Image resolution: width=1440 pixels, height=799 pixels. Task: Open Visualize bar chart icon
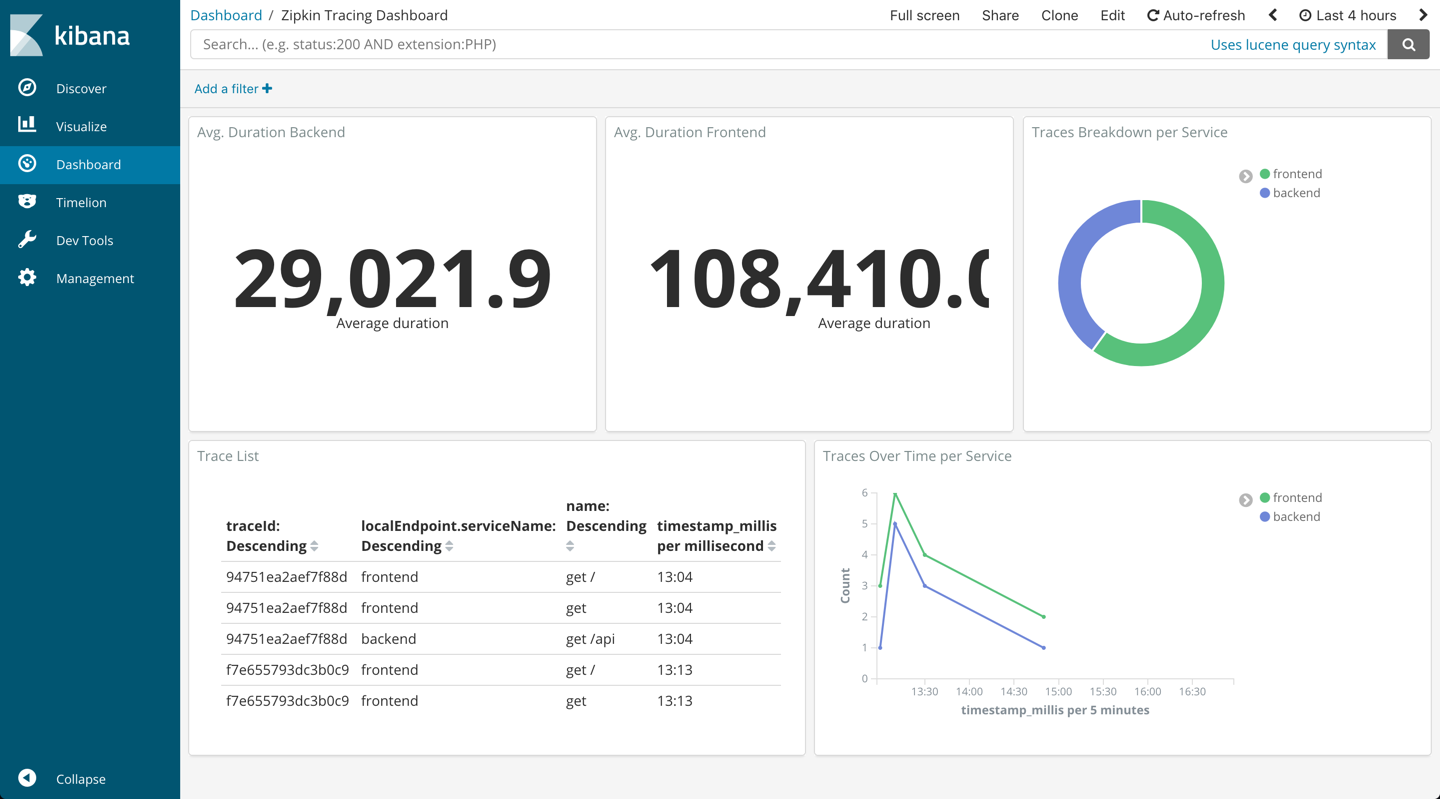(x=27, y=125)
